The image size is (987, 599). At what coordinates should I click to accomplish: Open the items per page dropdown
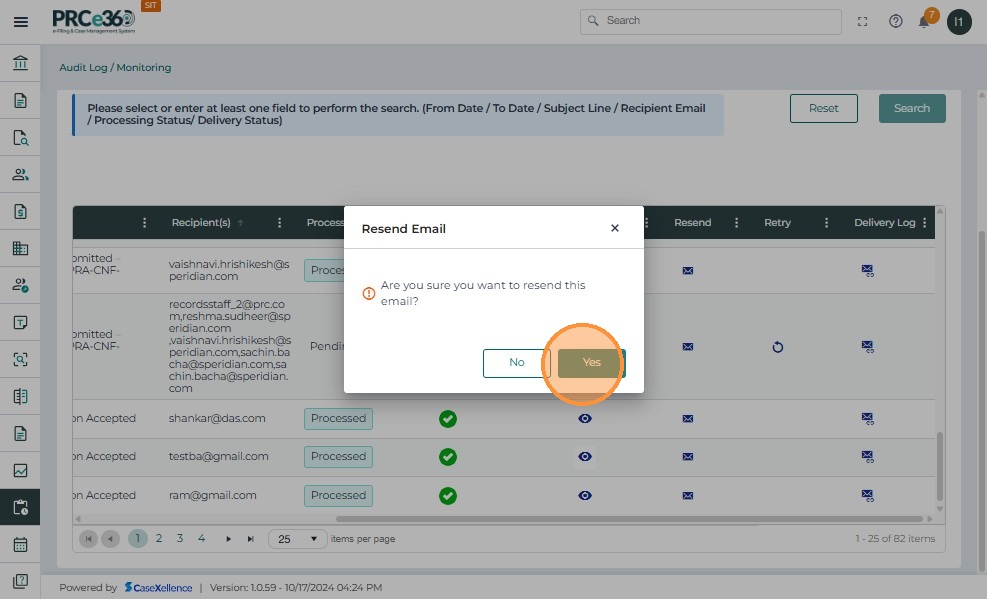click(x=297, y=539)
